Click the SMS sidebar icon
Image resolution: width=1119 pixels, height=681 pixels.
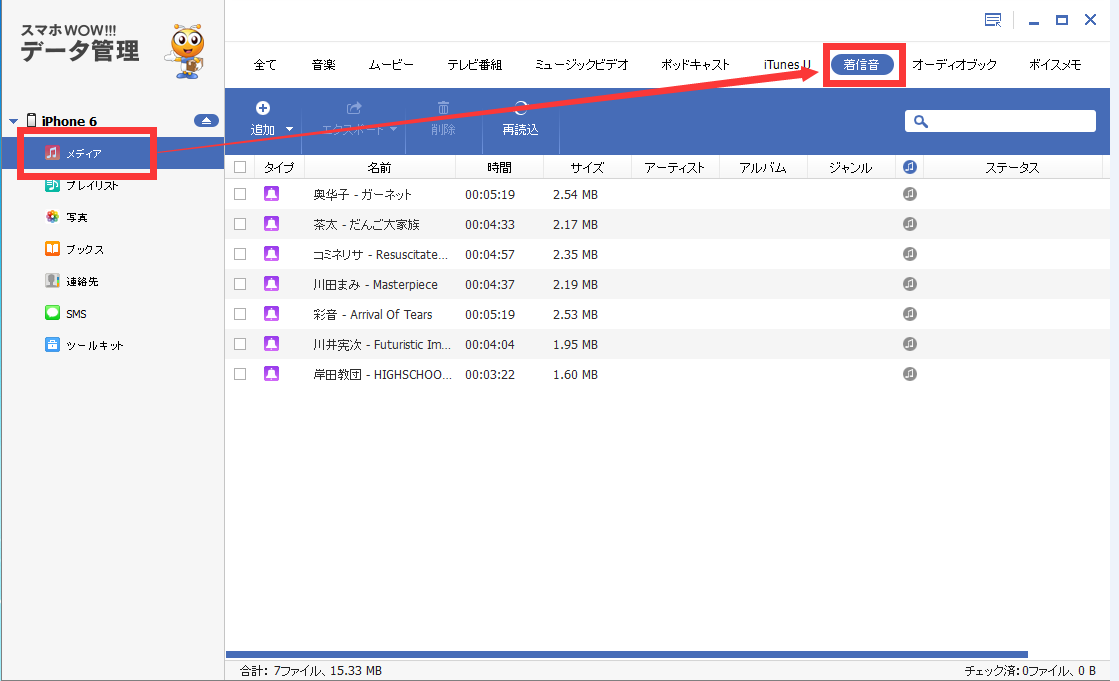[52, 313]
